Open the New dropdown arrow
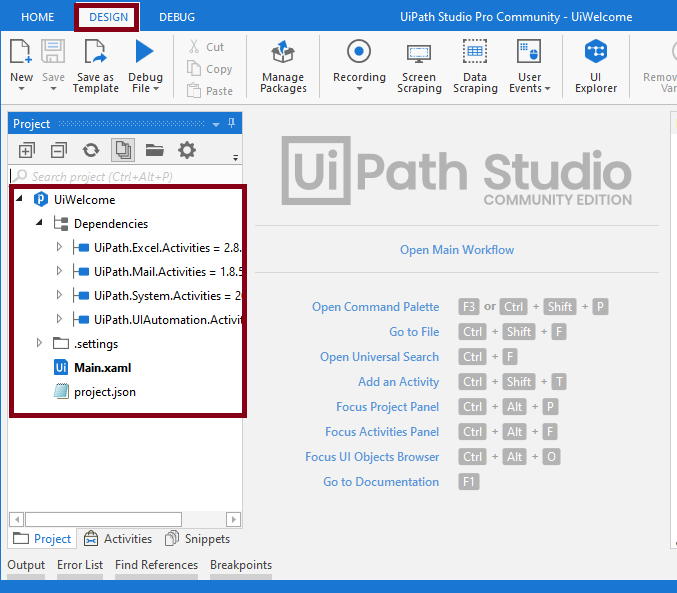Viewport: 677px width, 593px height. 22,89
